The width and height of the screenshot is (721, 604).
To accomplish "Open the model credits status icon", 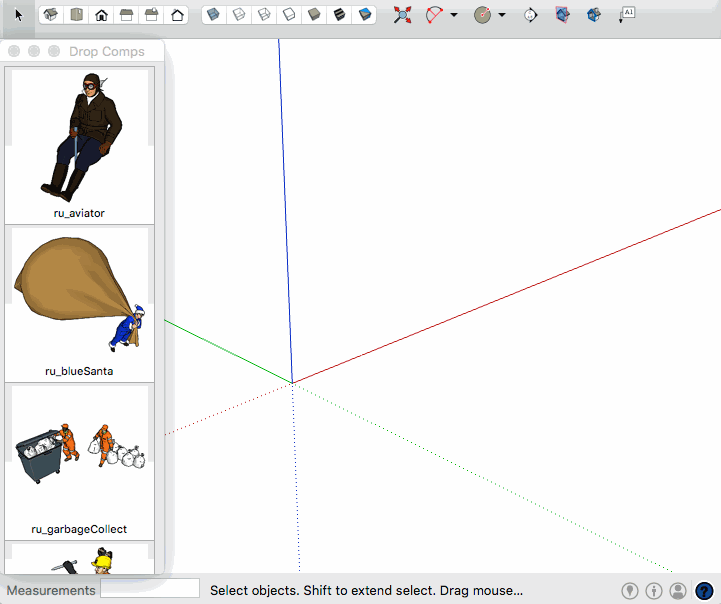I will (654, 591).
